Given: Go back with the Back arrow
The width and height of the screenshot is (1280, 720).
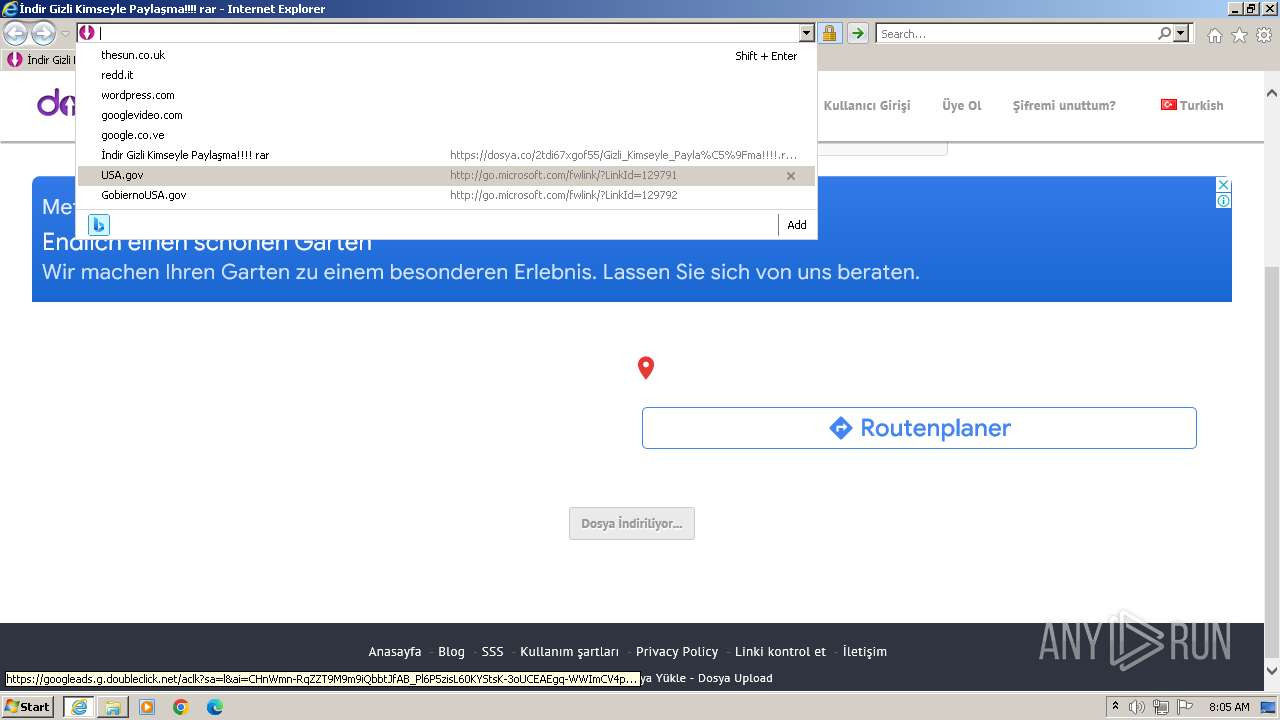Looking at the screenshot, I should pos(16,34).
